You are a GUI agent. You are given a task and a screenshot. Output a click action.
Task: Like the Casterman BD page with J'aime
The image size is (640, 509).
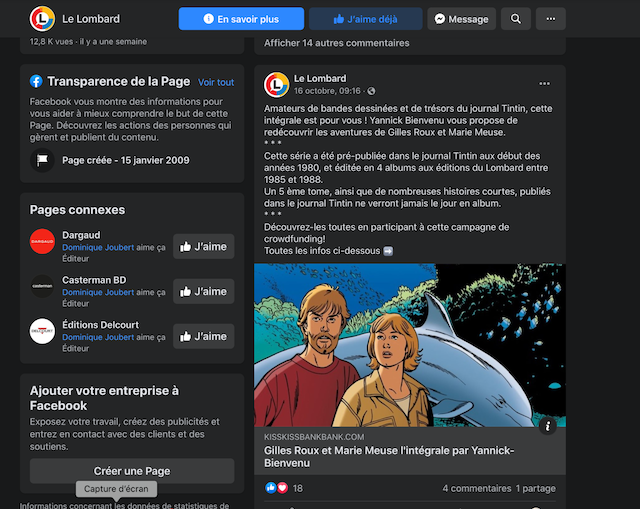204,291
